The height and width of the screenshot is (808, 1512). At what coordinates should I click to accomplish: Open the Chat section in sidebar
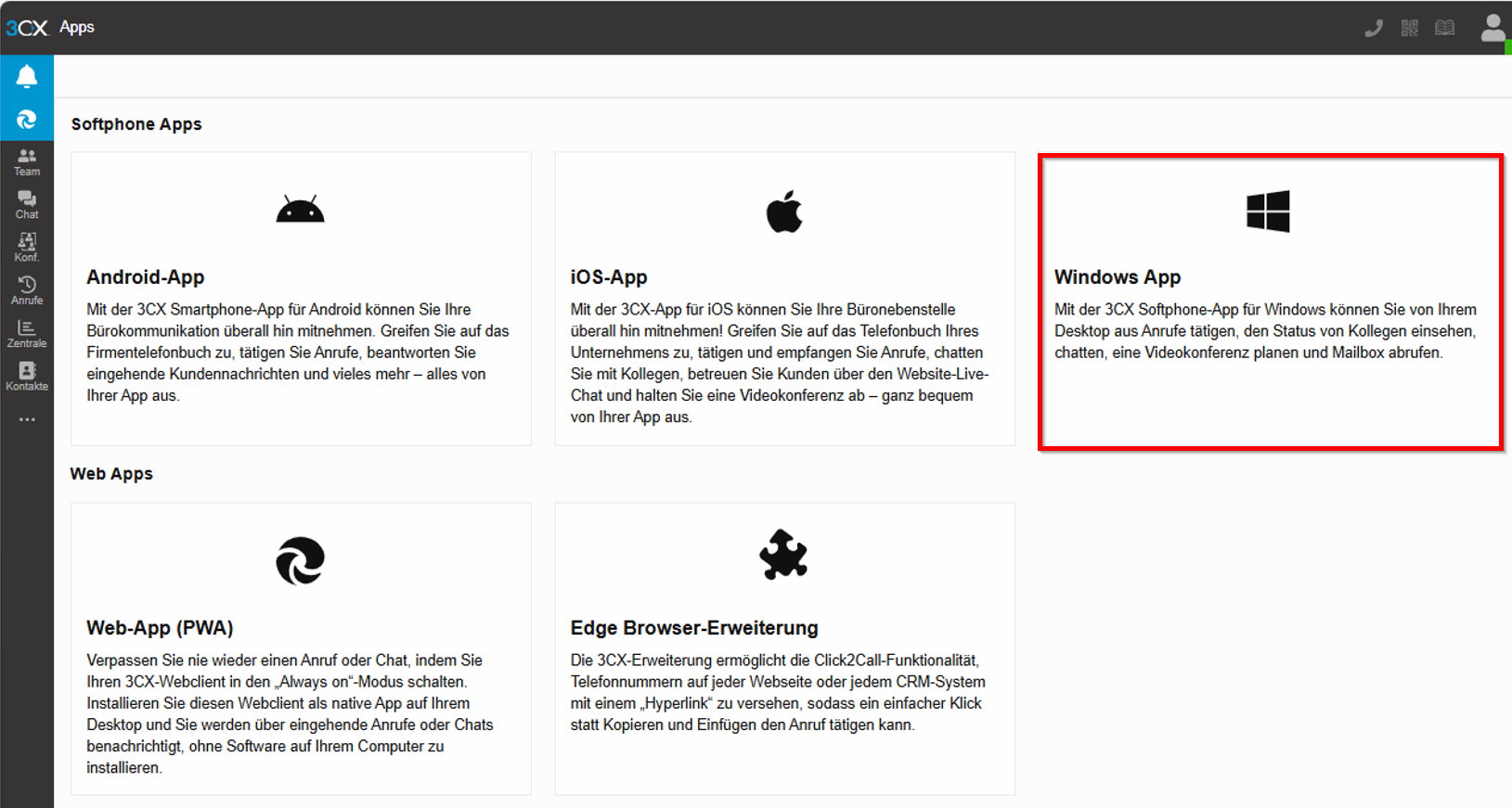(27, 205)
